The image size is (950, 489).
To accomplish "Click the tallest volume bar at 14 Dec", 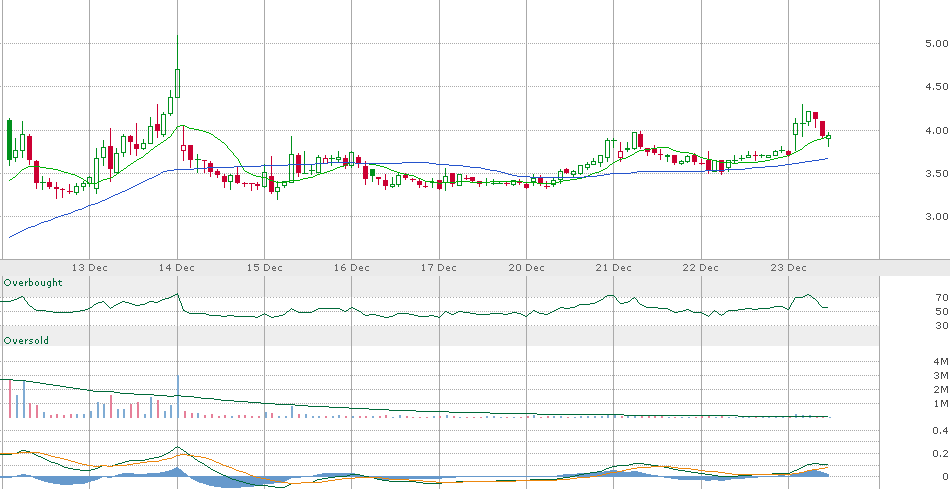I will pyautogui.click(x=178, y=396).
